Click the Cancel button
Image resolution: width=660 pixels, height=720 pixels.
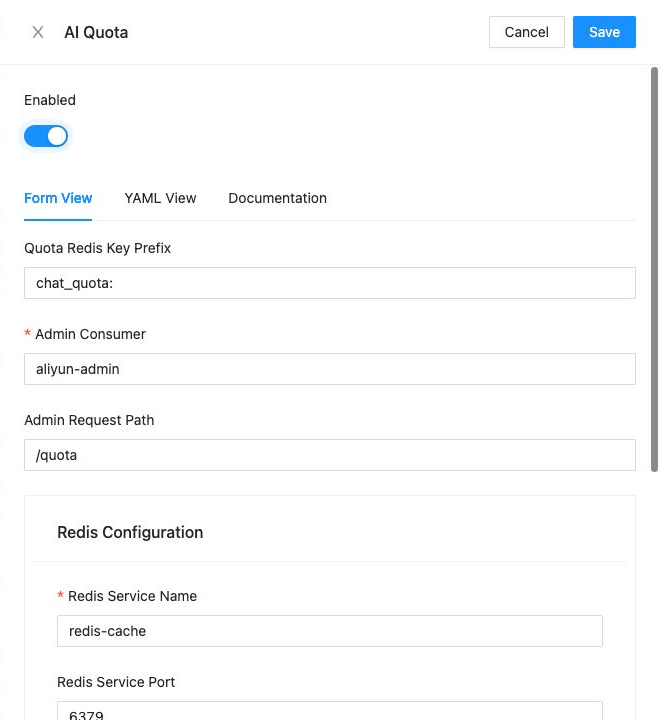[526, 32]
